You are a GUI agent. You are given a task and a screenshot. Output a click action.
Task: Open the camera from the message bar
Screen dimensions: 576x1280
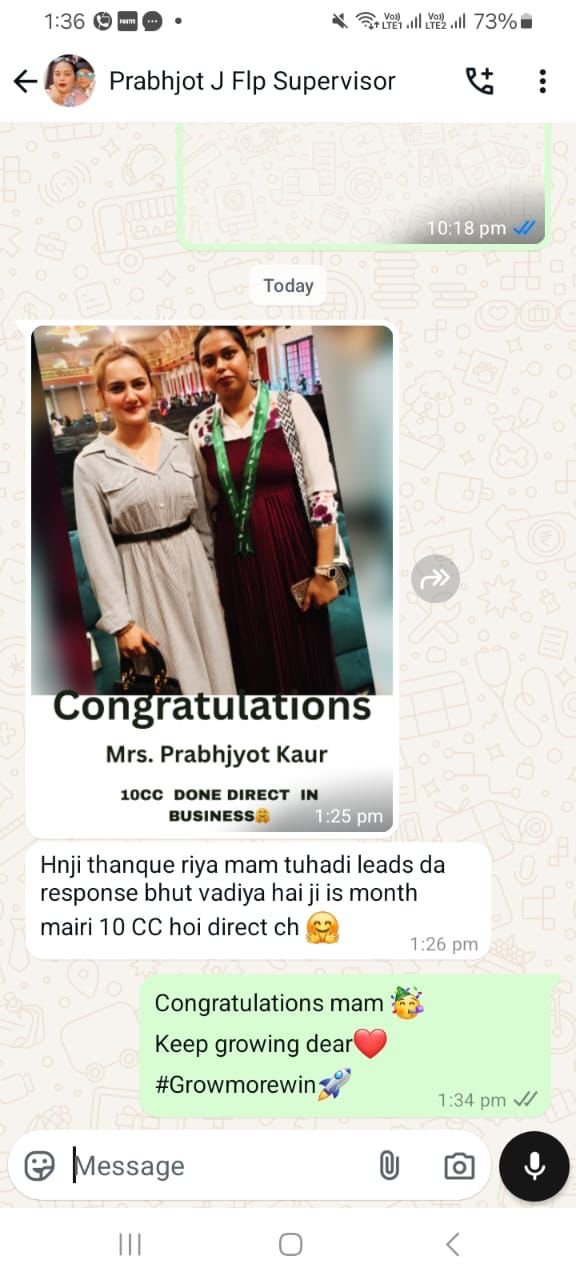click(459, 1166)
